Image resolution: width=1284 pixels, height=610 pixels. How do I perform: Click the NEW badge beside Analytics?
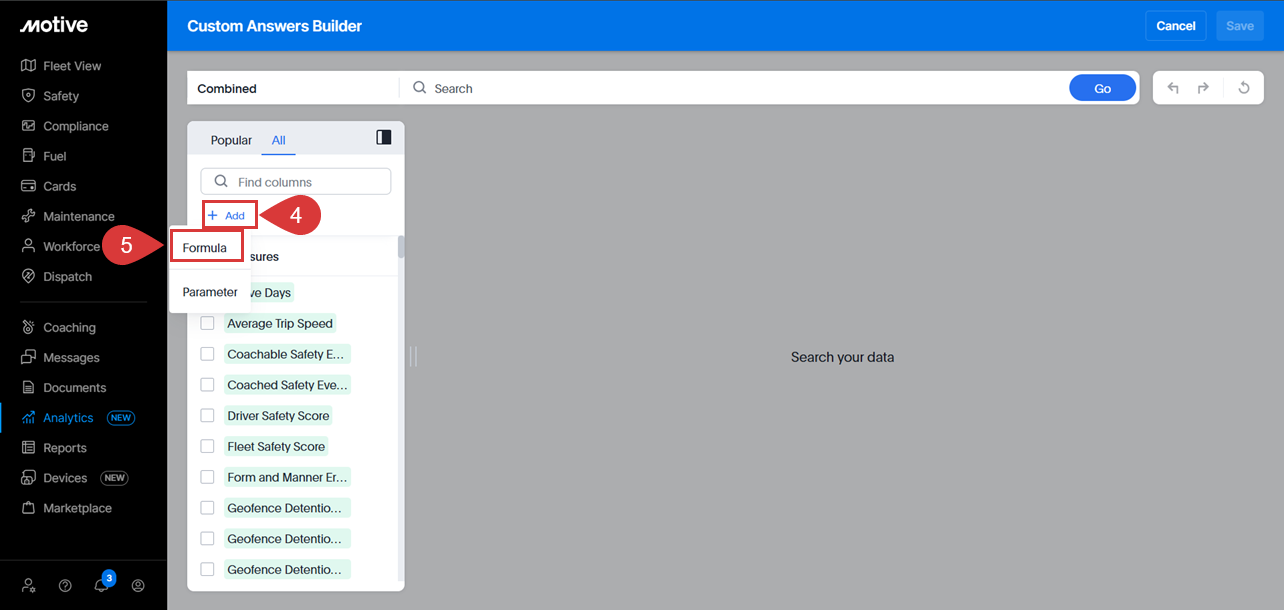click(121, 418)
